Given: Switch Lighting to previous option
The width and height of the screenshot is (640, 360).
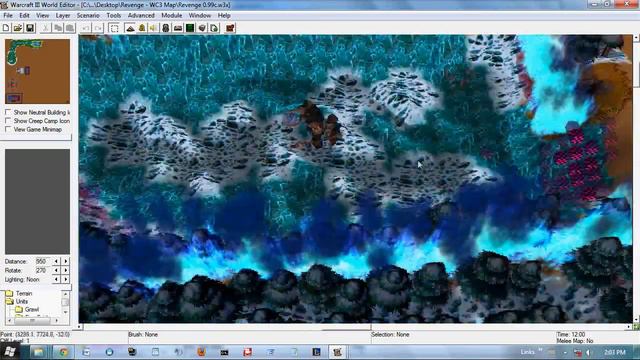Looking at the screenshot, I should [x=56, y=280].
